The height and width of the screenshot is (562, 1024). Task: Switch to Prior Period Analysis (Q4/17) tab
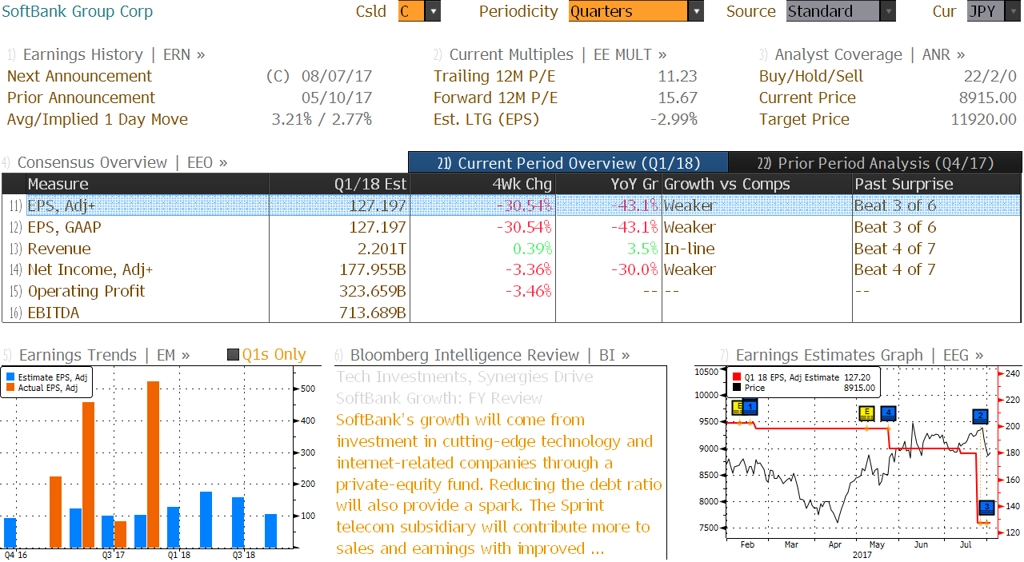[875, 163]
